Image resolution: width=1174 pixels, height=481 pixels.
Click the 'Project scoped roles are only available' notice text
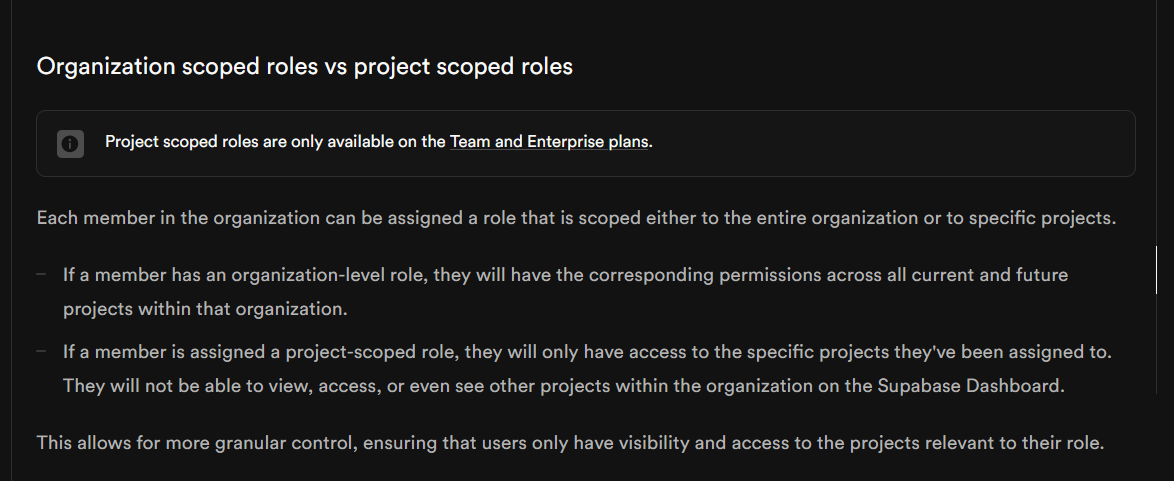(x=275, y=142)
